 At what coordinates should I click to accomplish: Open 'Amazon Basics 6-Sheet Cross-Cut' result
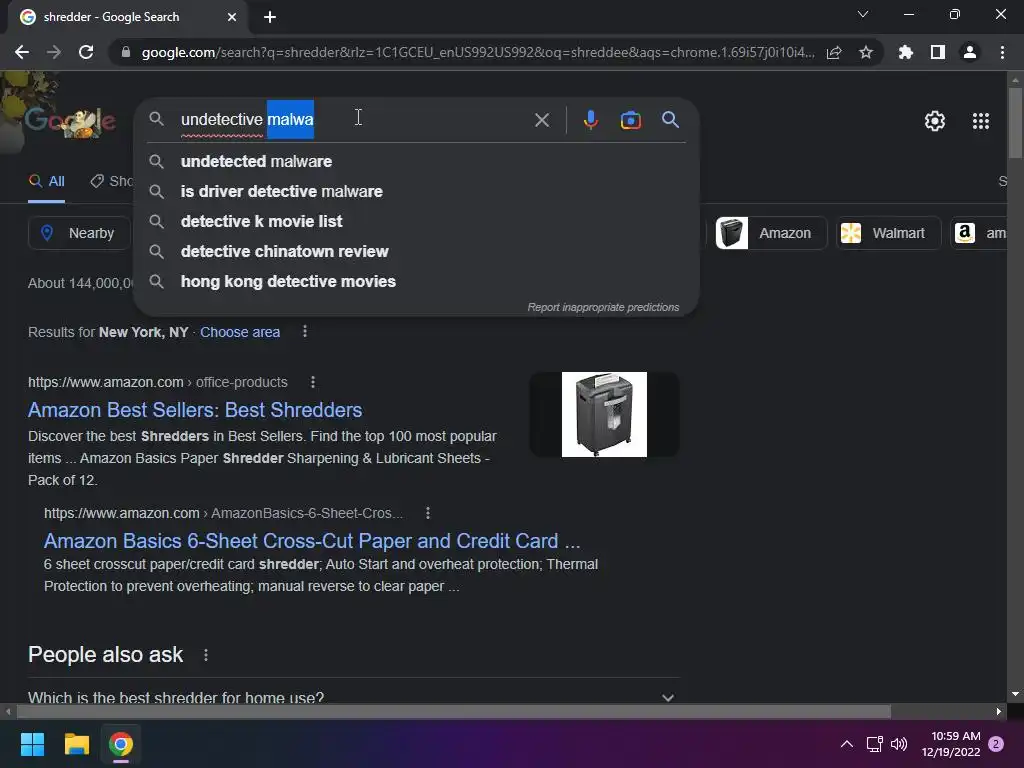point(312,541)
